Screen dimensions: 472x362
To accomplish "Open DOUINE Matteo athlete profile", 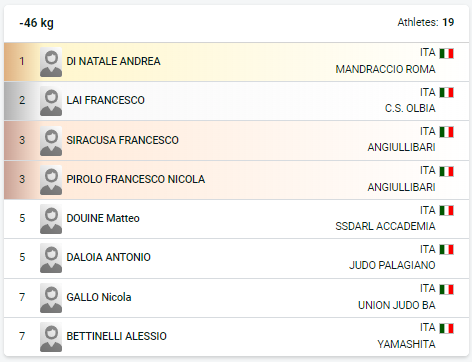I will point(103,218).
